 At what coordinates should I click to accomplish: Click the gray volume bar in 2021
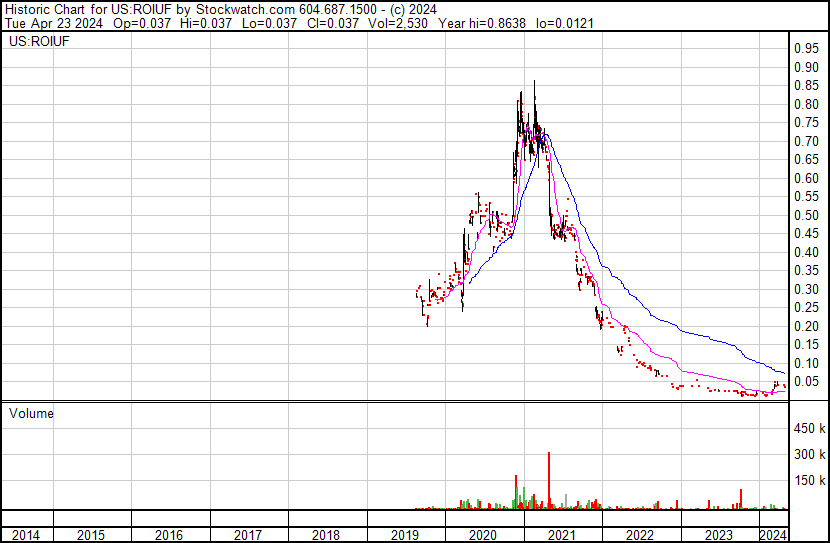pyautogui.click(x=566, y=501)
